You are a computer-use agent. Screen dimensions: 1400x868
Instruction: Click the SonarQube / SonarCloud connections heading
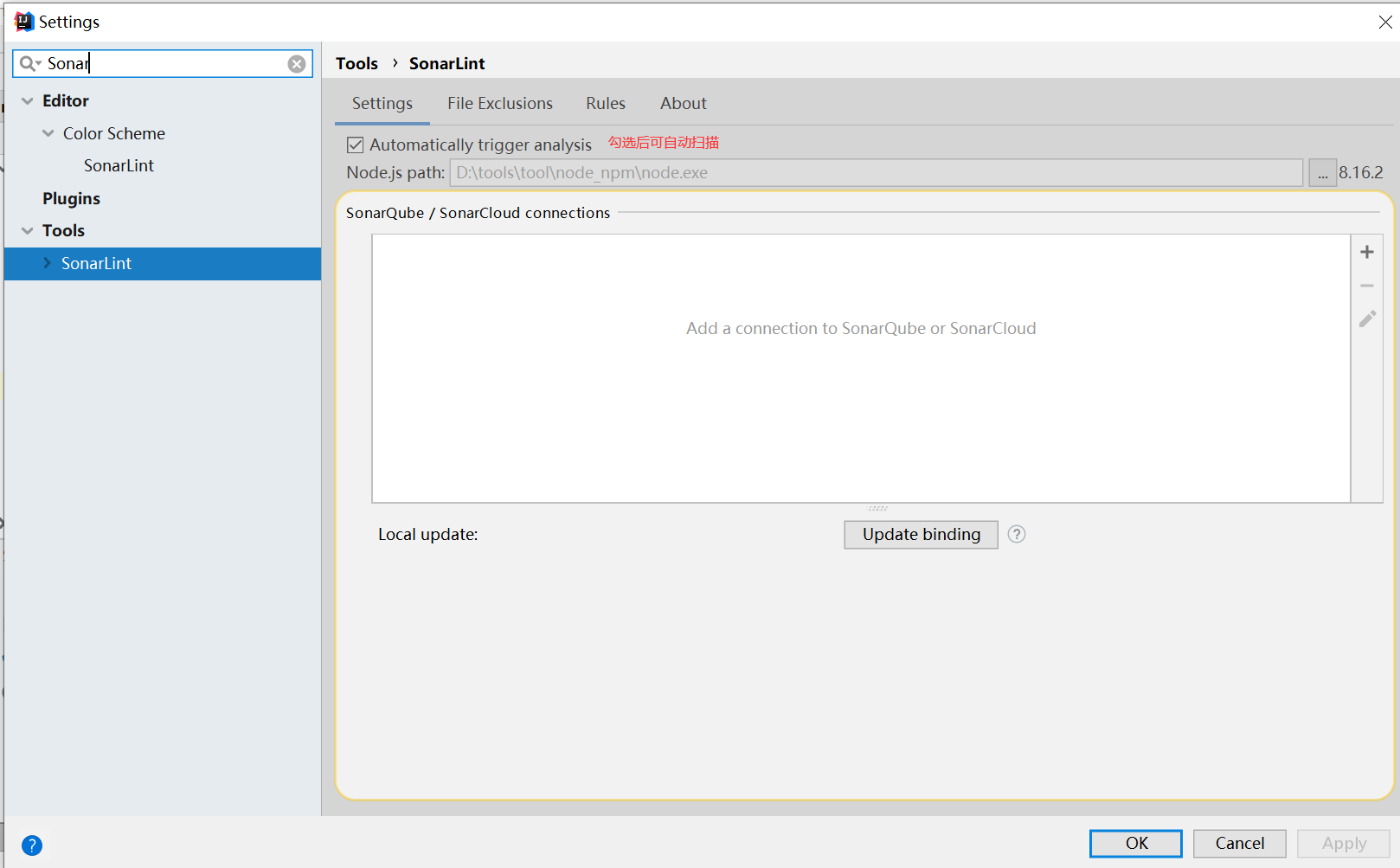click(x=478, y=213)
